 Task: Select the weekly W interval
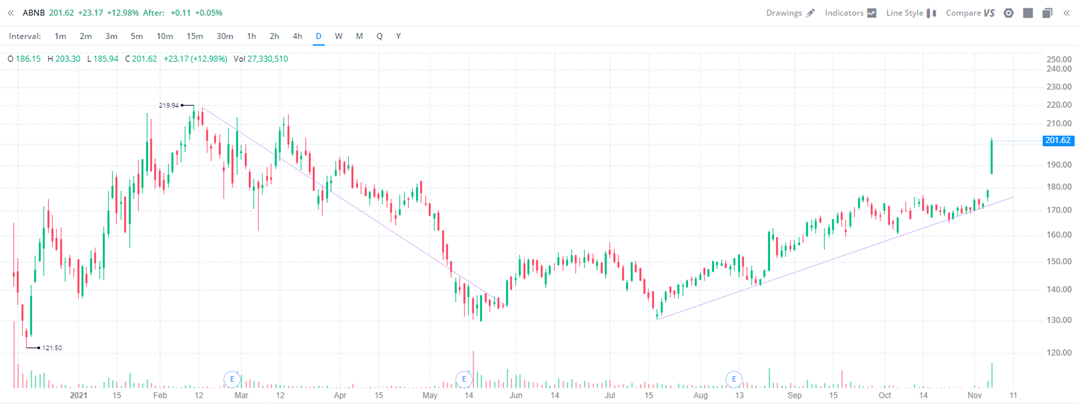tap(339, 36)
